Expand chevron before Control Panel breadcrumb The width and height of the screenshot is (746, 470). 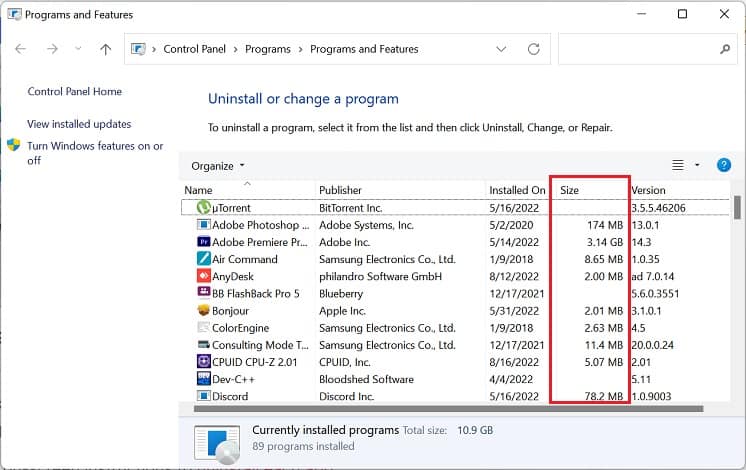(154, 49)
